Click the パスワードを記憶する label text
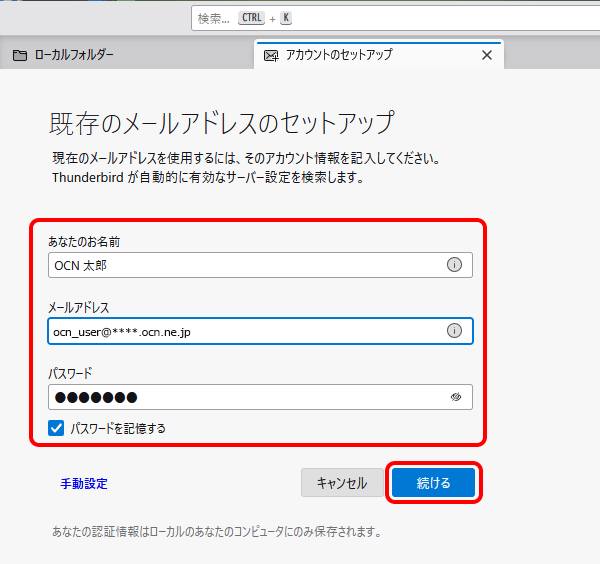The width and height of the screenshot is (600, 564). pos(118,428)
